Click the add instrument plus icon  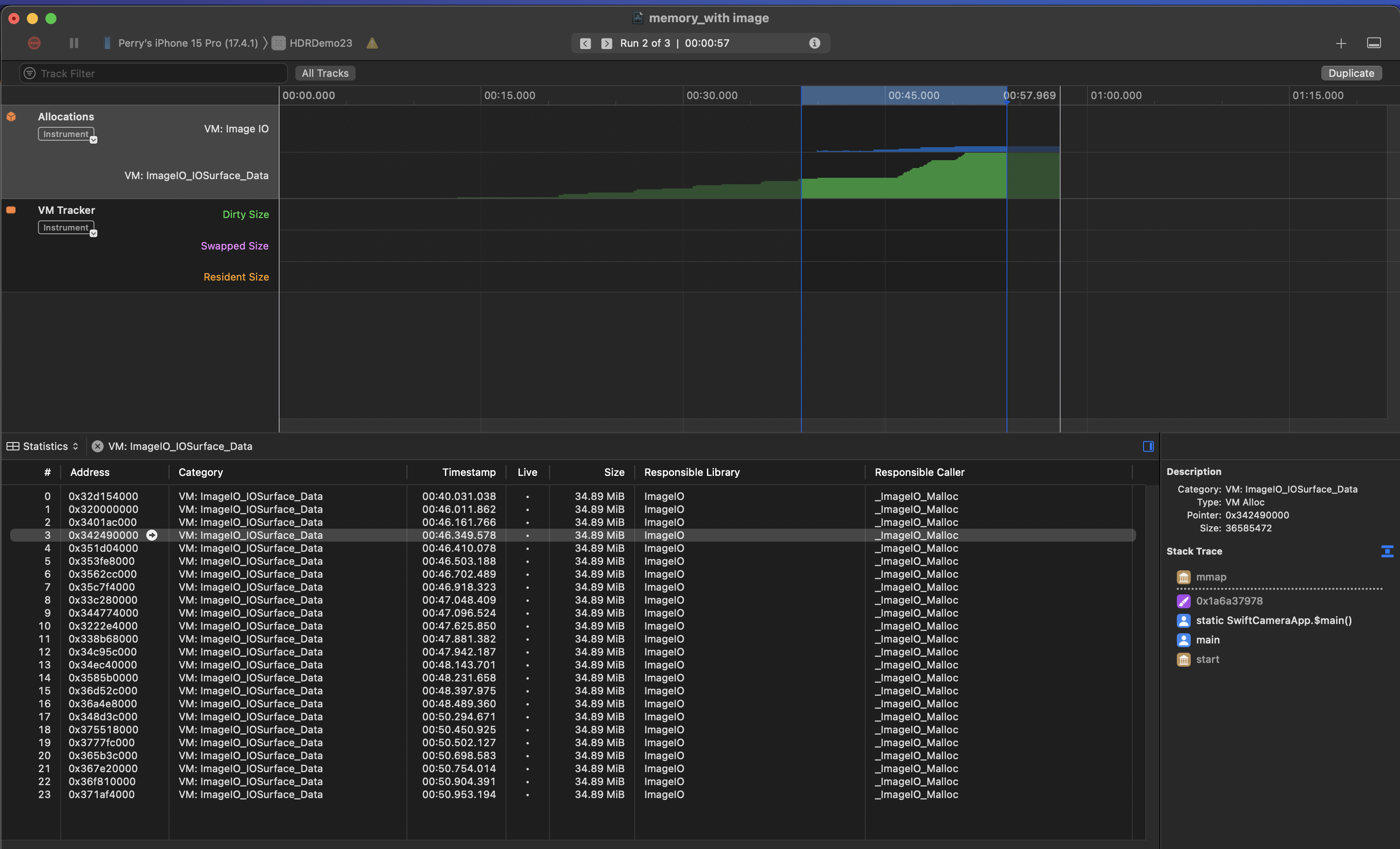[x=1340, y=43]
